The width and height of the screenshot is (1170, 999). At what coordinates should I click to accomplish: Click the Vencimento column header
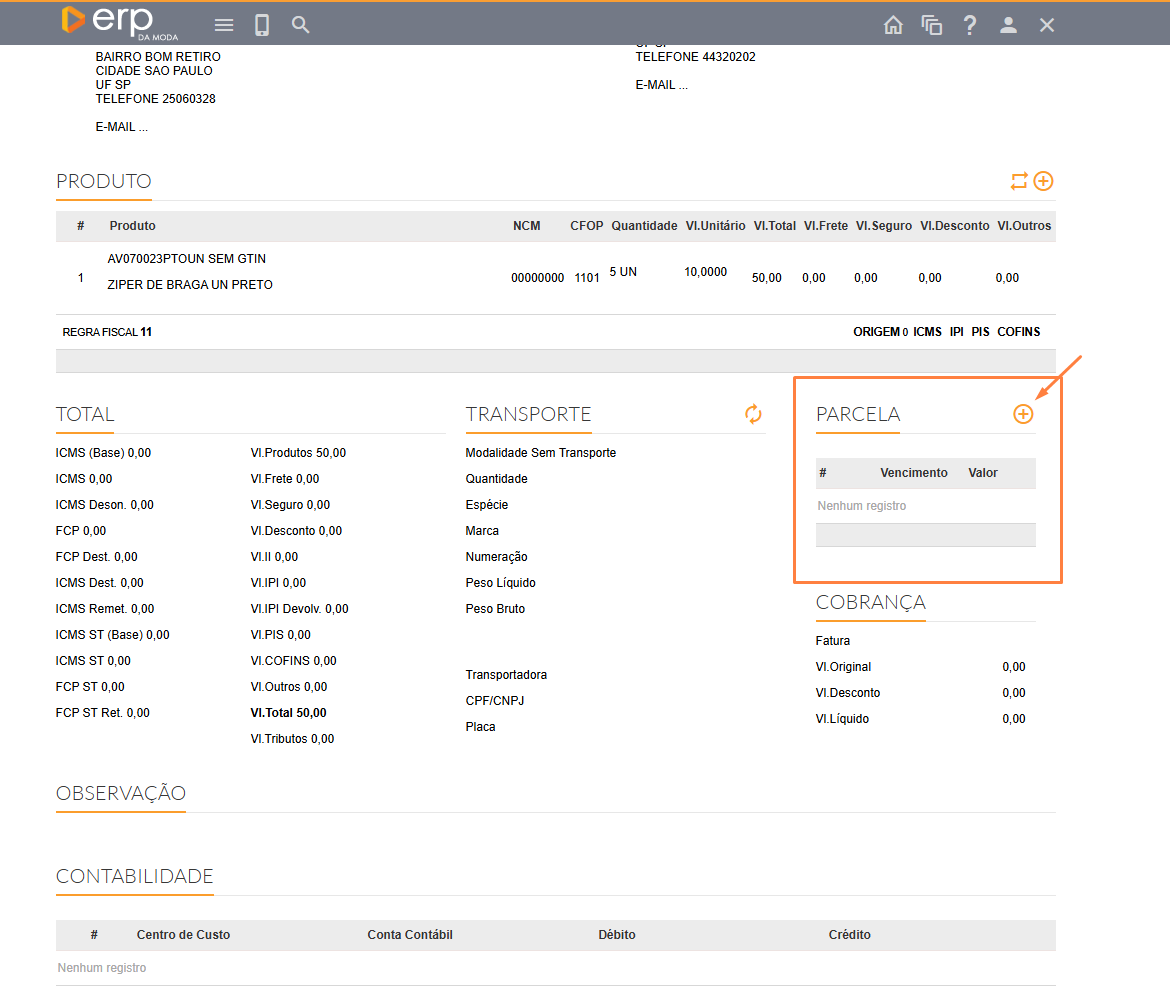pos(913,473)
